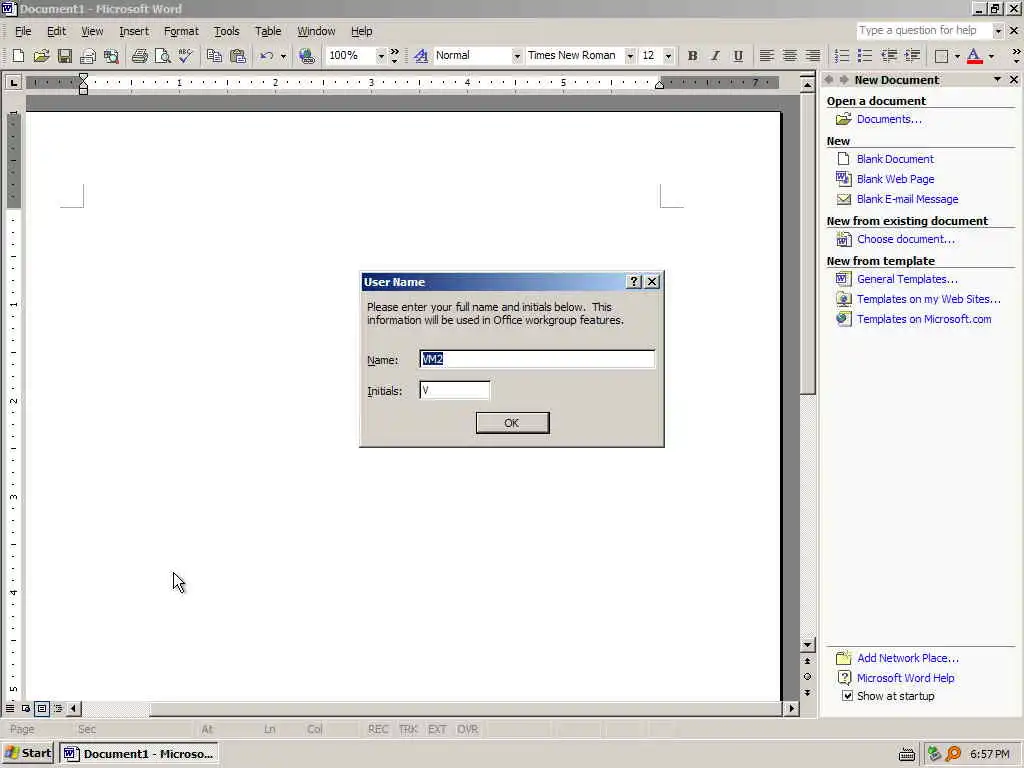Click the Templates on Microsoft.com link
This screenshot has height=768, width=1024.
924,319
